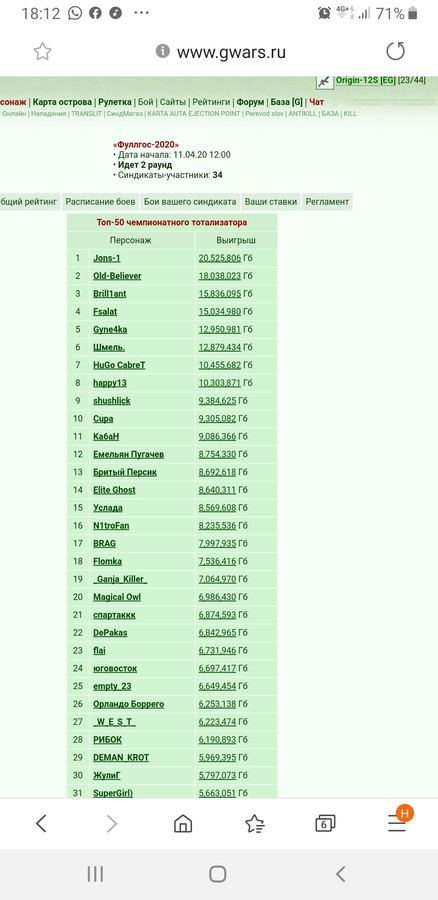The image size is (438, 900).
Task: Open the Origin-12S weapon link at top
Action: (x=366, y=80)
